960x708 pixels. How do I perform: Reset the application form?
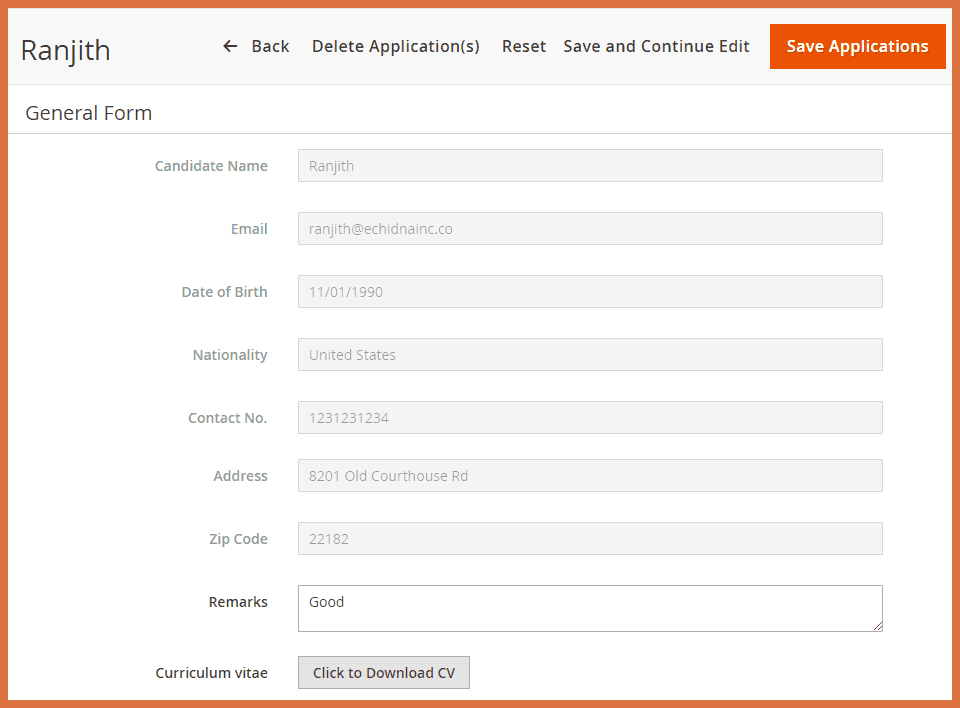coord(524,46)
